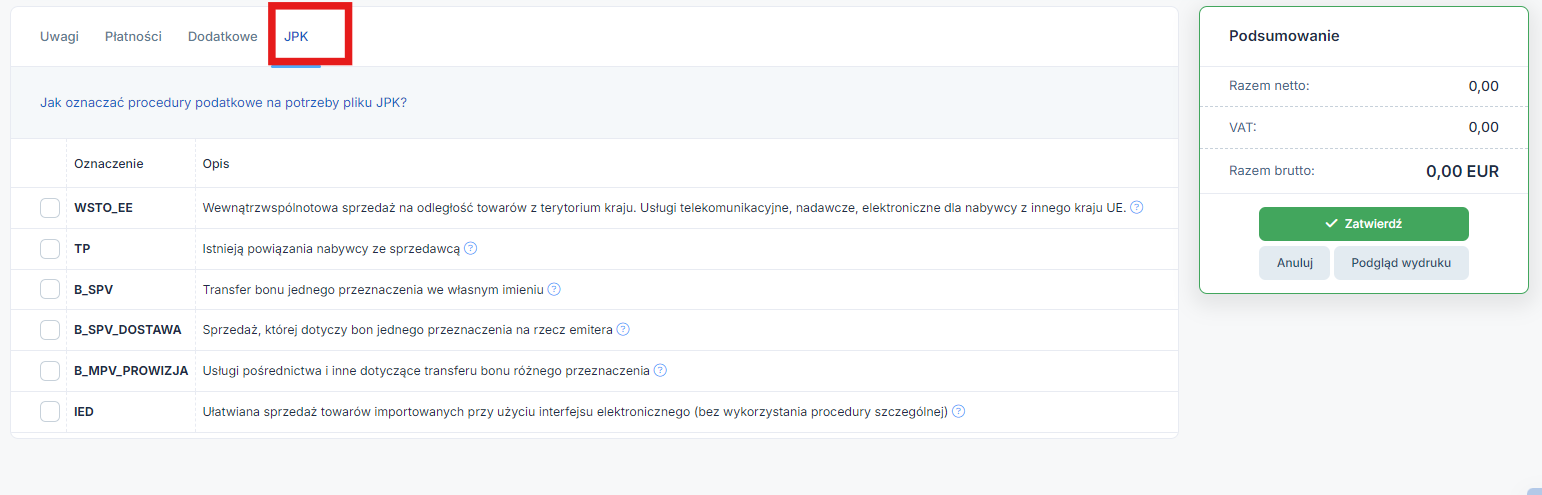The image size is (1542, 495).
Task: Toggle the B_MPV_PROWIZJA checkbox
Action: tap(50, 371)
